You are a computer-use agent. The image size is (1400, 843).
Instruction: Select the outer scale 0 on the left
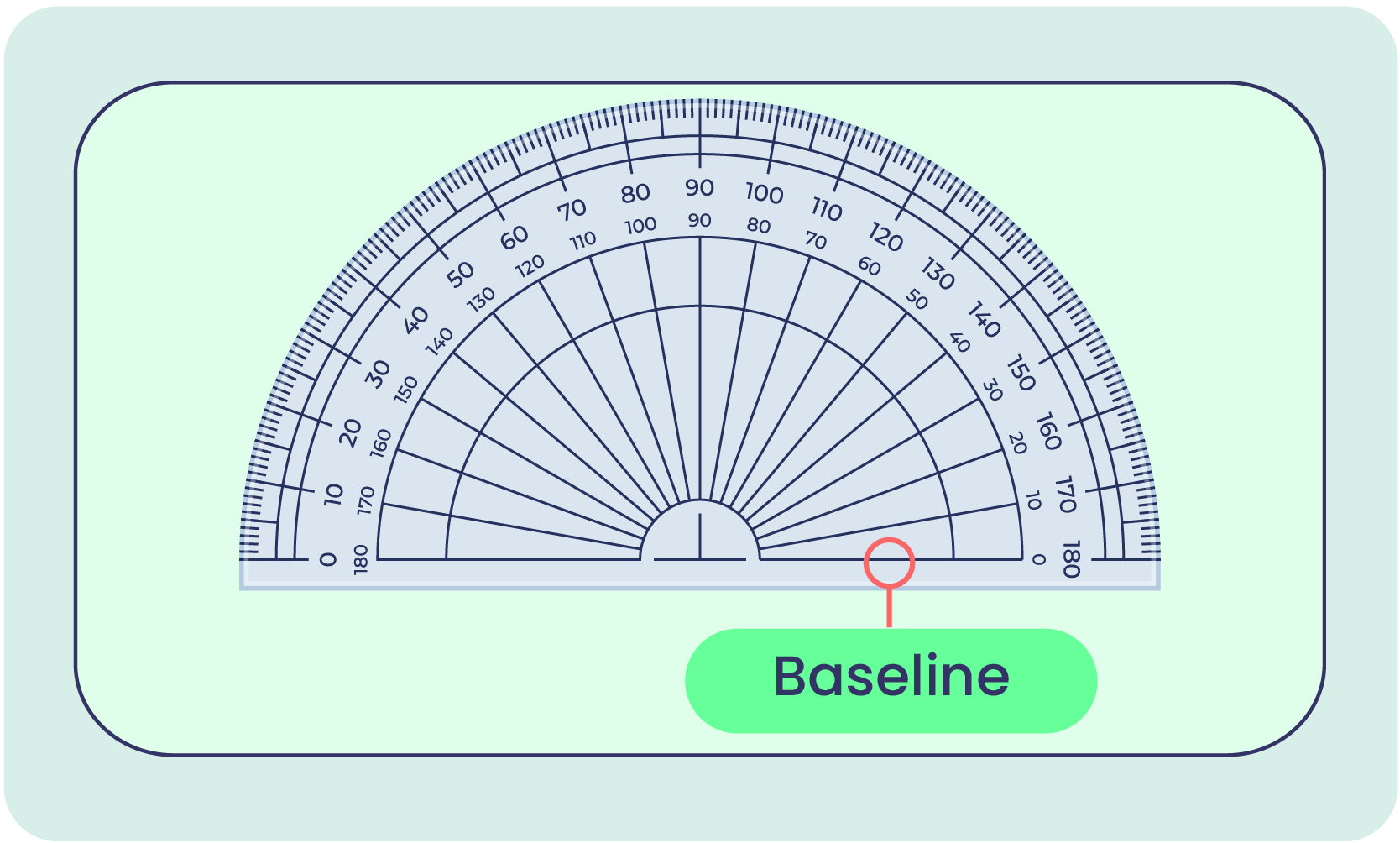(x=328, y=559)
